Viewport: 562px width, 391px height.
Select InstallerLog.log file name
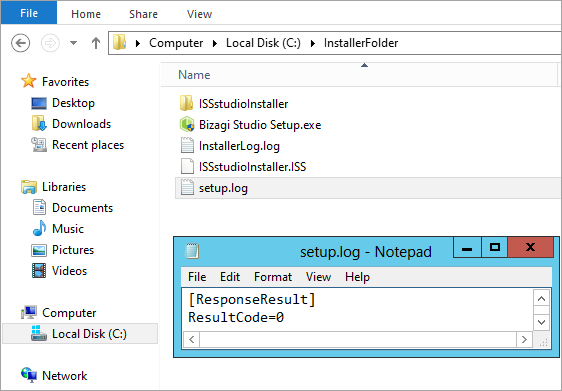point(239,146)
